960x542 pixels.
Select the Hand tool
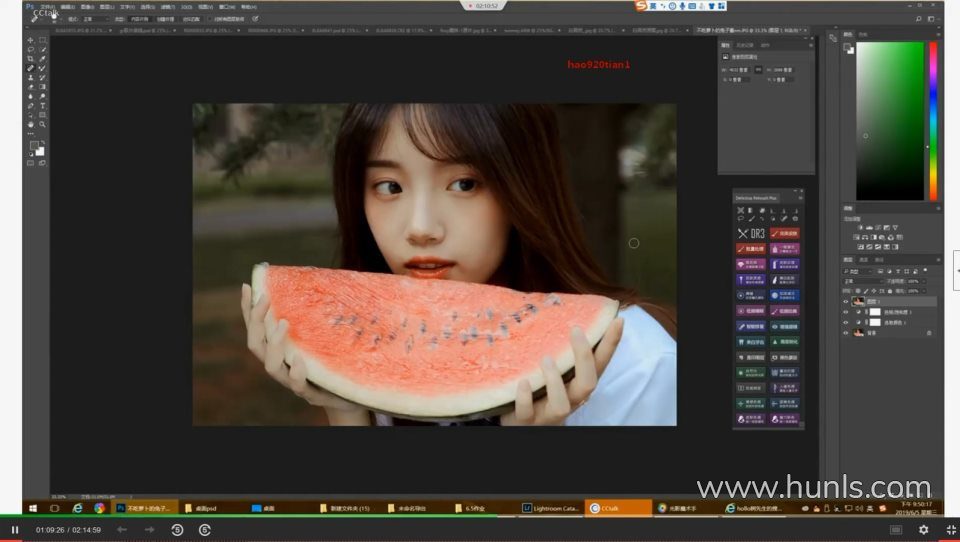pos(30,124)
